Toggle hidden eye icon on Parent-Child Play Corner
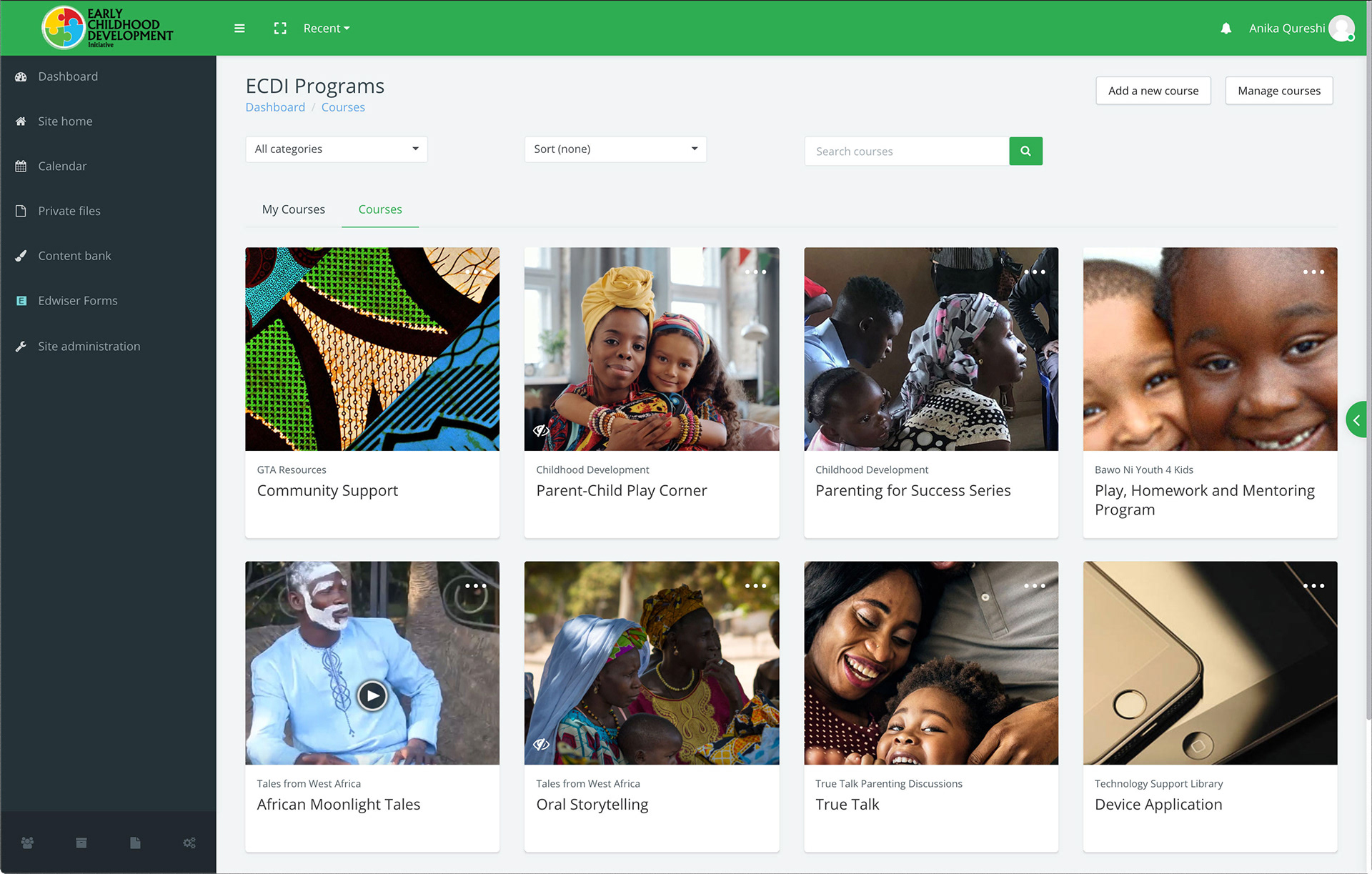This screenshot has width=1372, height=874. tap(541, 430)
